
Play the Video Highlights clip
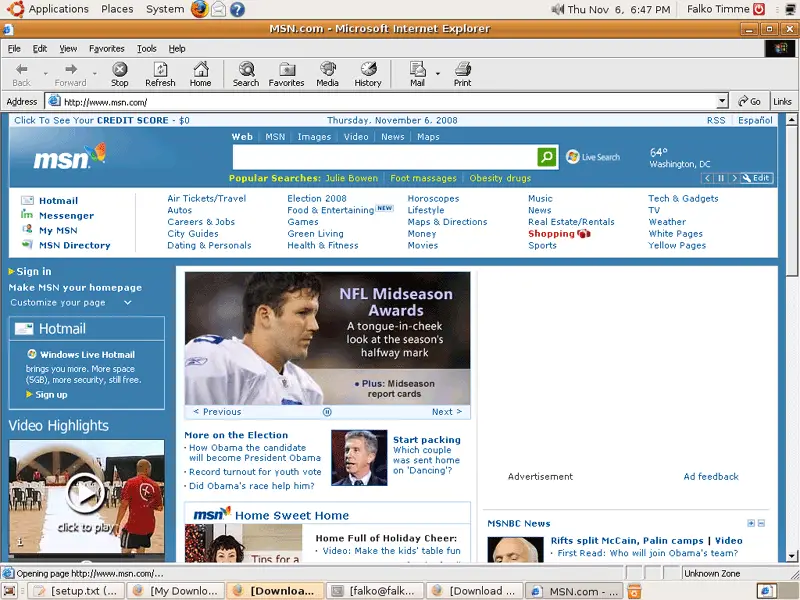point(86,493)
